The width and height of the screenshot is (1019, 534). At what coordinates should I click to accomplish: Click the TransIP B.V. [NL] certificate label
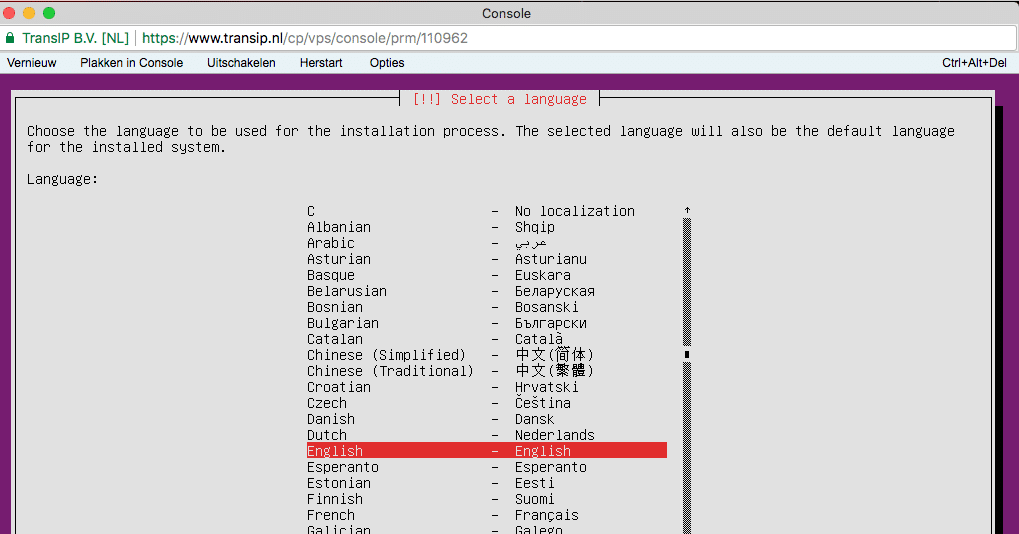point(75,38)
